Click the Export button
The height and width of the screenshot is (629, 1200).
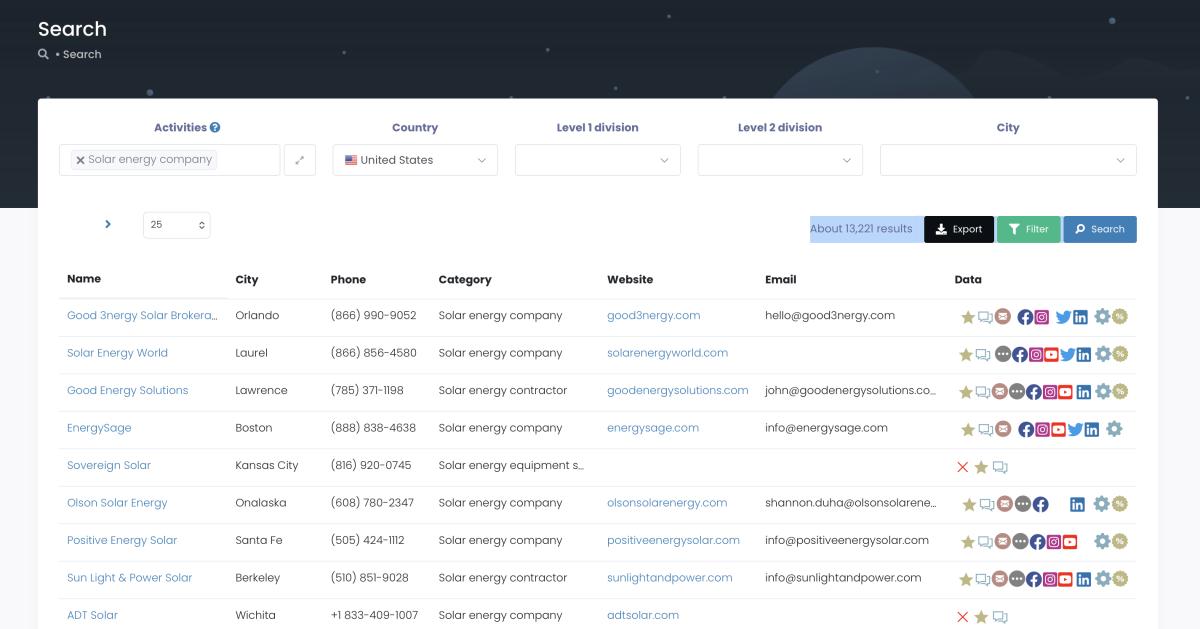tap(958, 229)
